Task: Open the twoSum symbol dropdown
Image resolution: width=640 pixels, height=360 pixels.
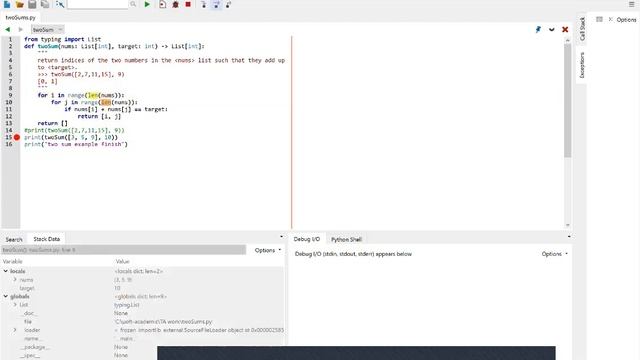Action: coord(47,29)
